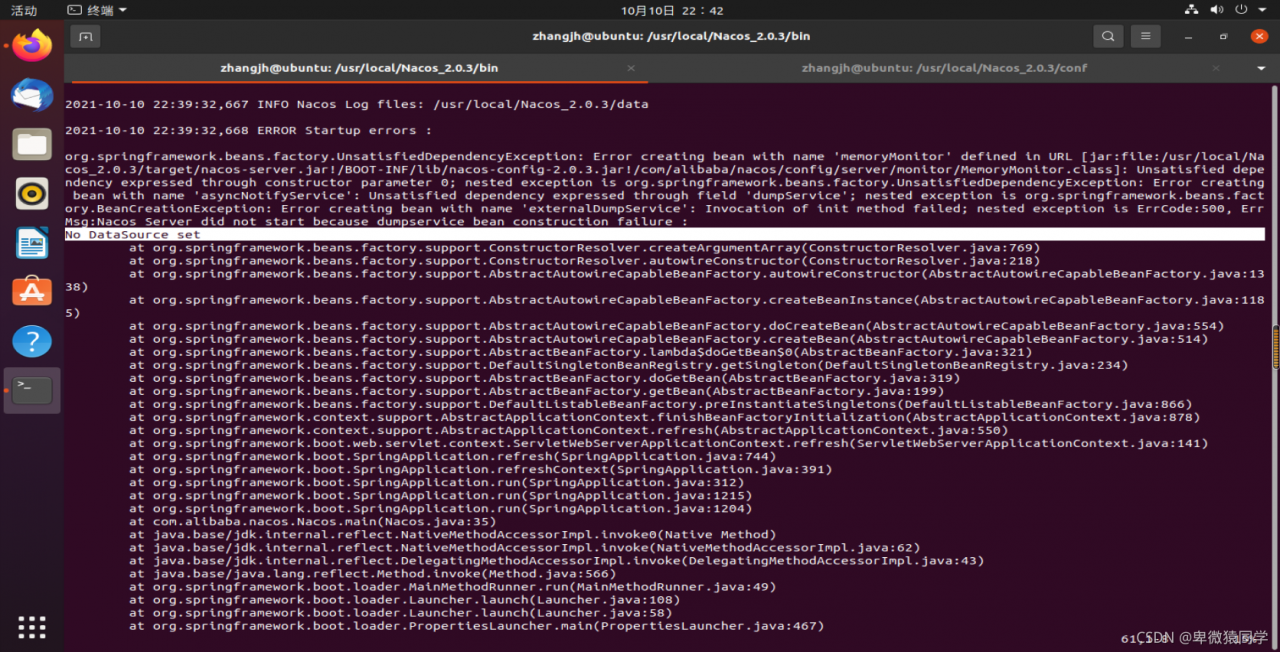The image size is (1280, 652).
Task: Click the 'Launcher.launch(Launcher.java:108)' line
Action: [x=404, y=600]
